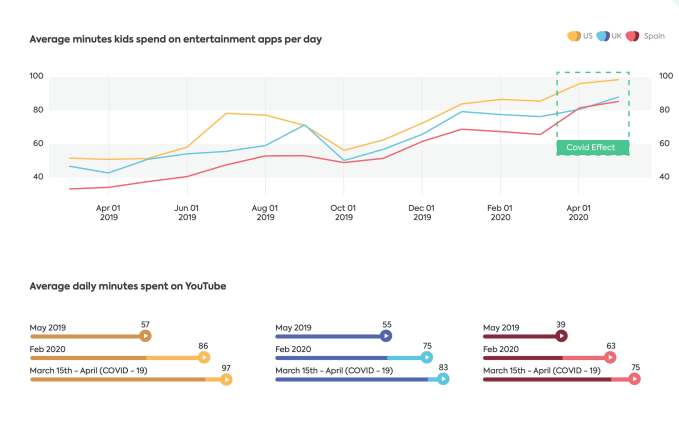Click the US Feb 2020 play marker (86)

(x=205, y=357)
